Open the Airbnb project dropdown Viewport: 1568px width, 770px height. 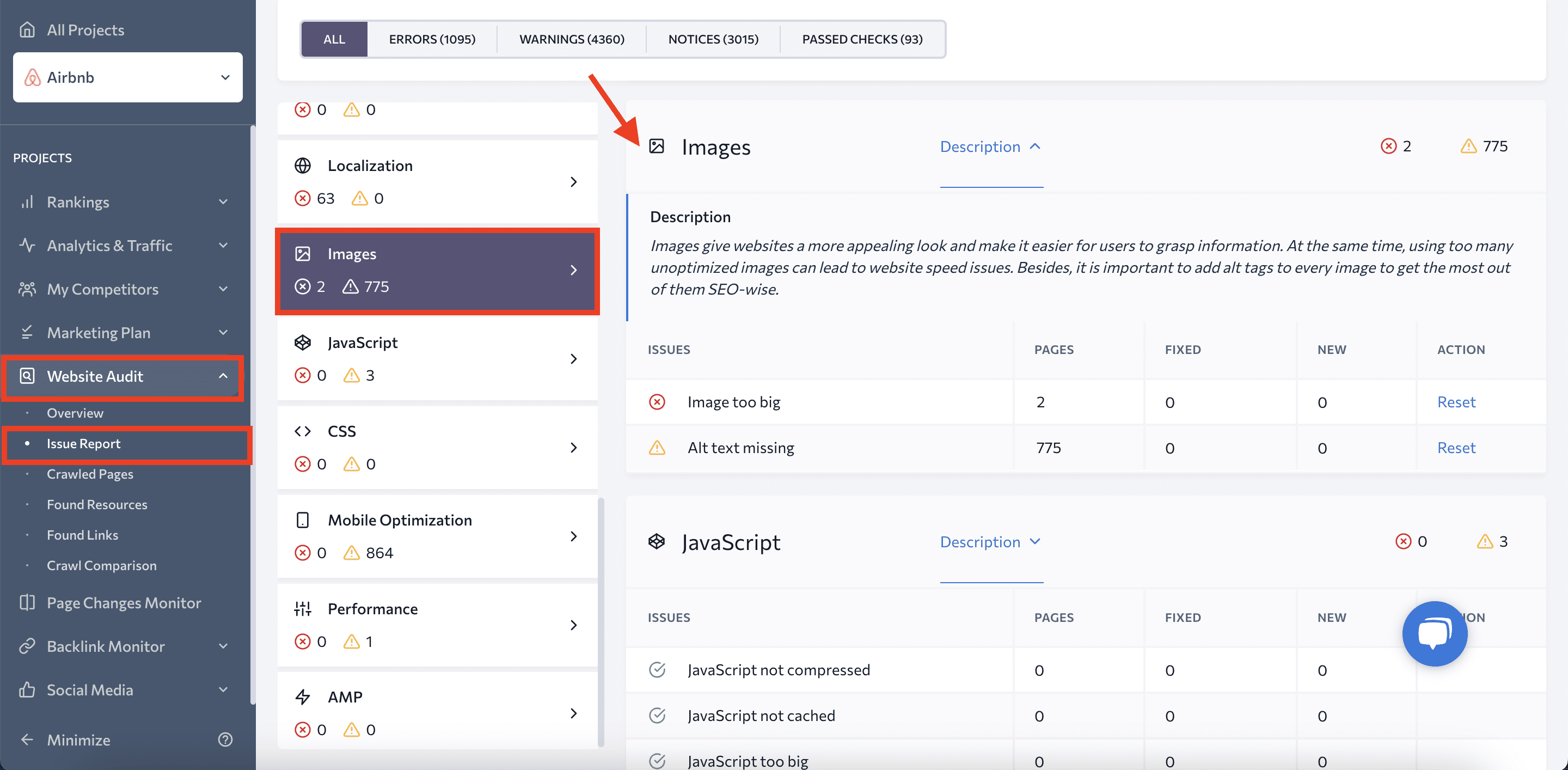(x=128, y=77)
